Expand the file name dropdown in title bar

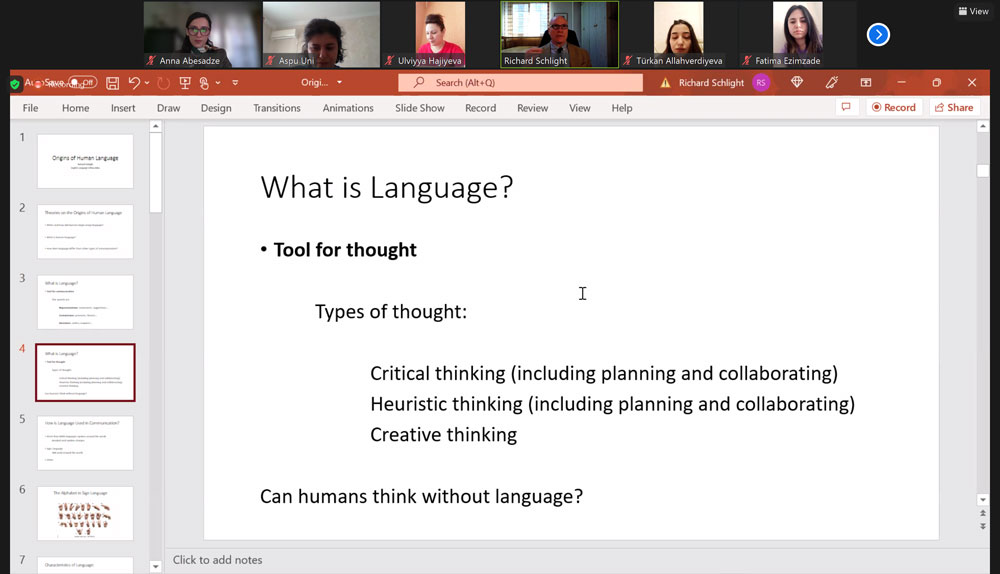(339, 83)
